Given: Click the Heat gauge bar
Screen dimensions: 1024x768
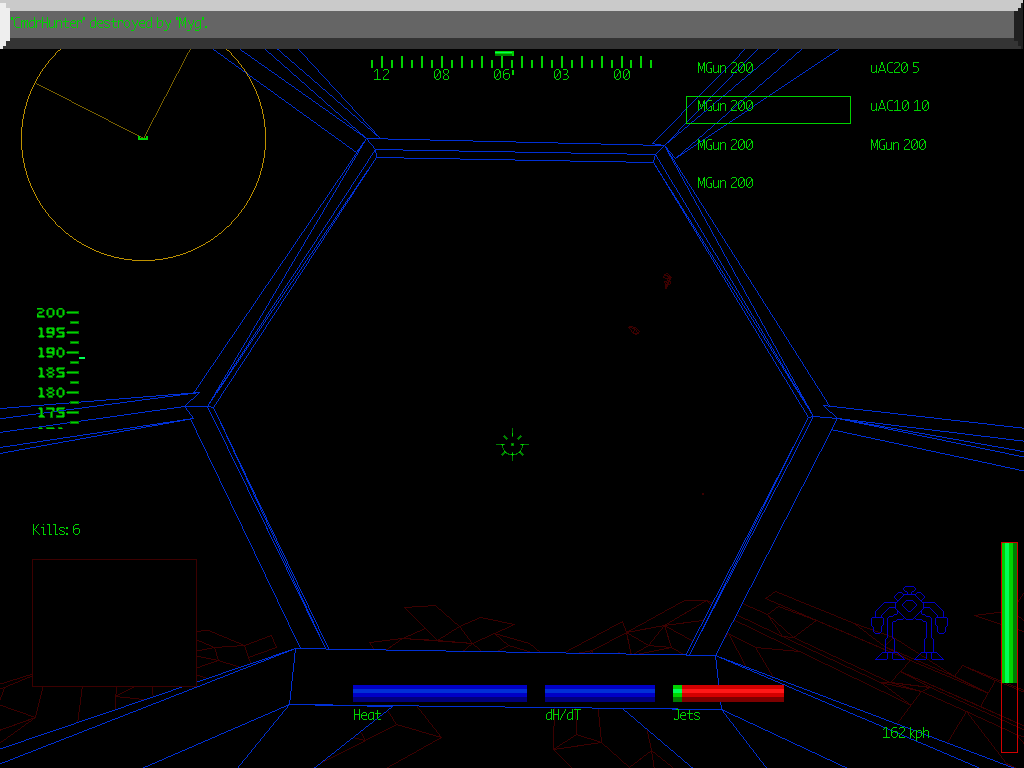Looking at the screenshot, I should point(440,691).
